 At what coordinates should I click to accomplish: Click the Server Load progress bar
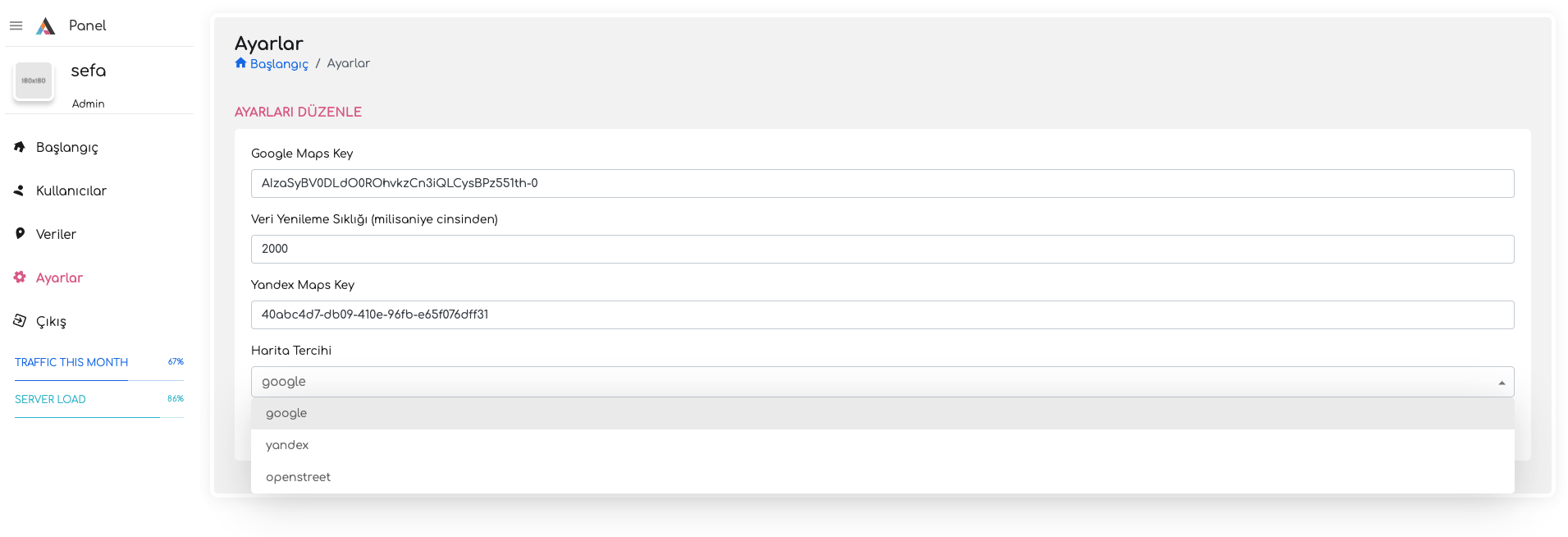pyautogui.click(x=99, y=417)
